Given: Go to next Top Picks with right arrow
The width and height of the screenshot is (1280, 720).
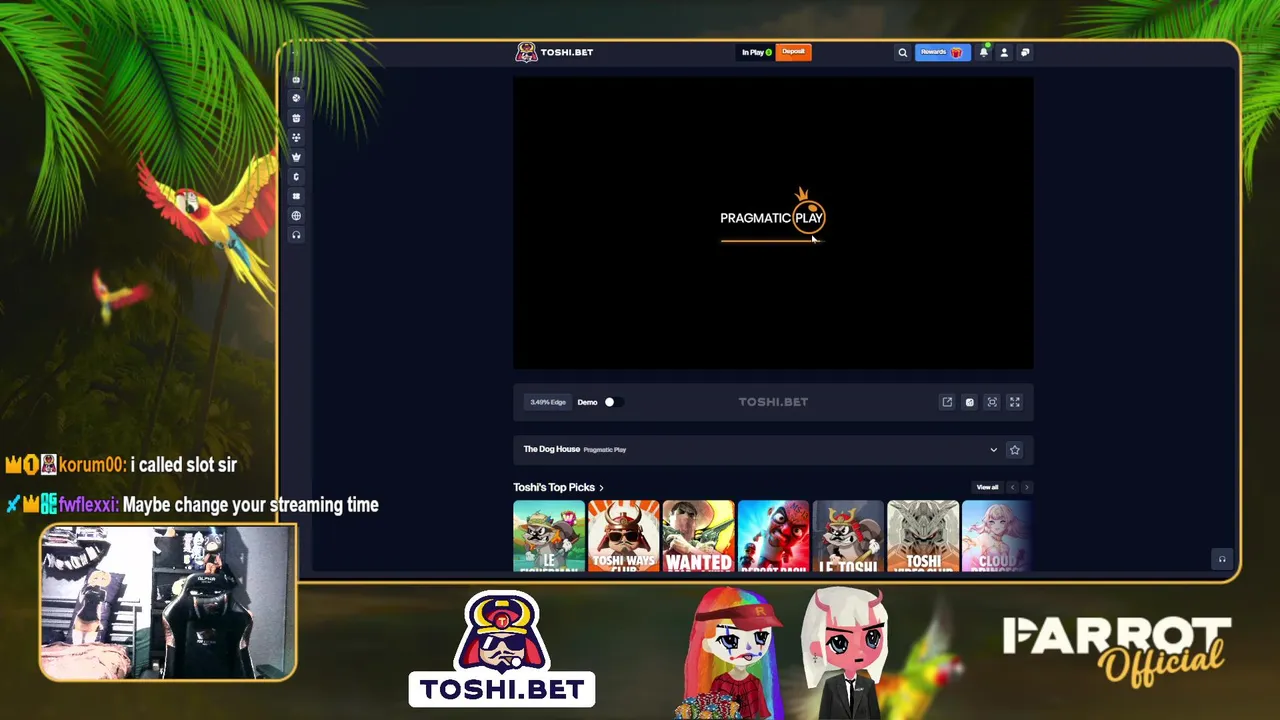Looking at the screenshot, I should tap(1027, 487).
